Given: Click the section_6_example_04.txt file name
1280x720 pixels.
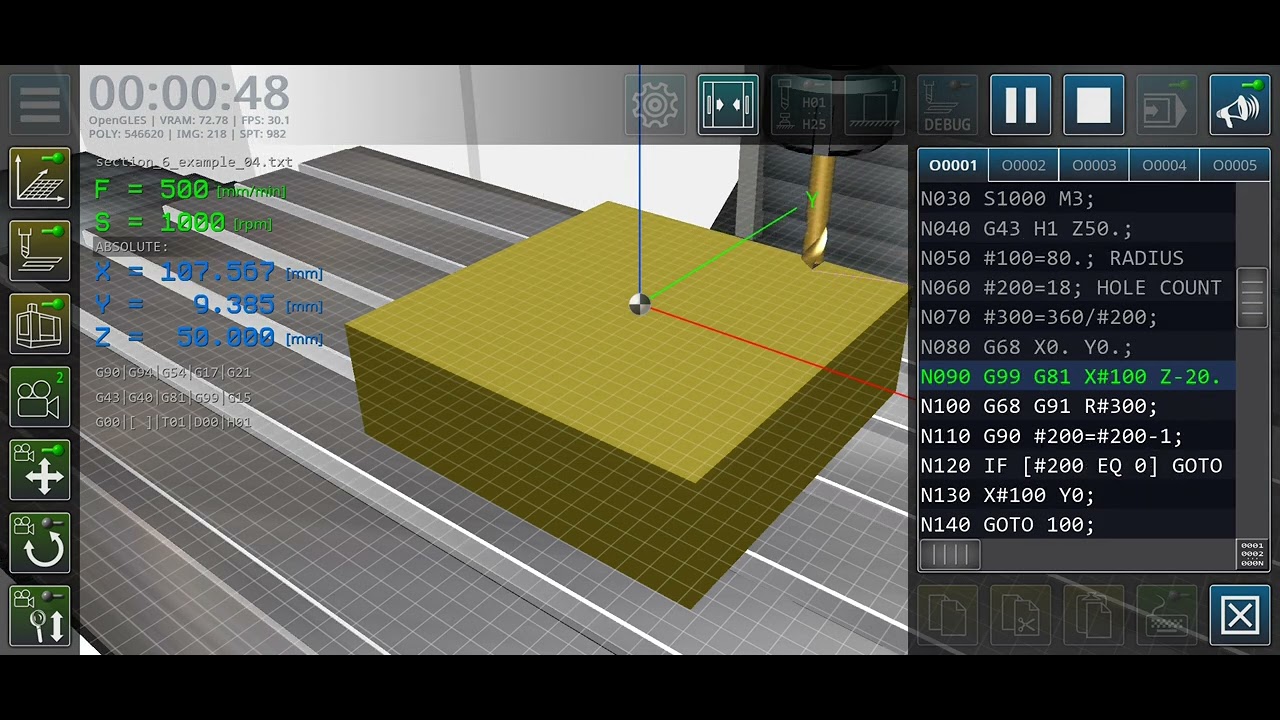Looking at the screenshot, I should (x=194, y=162).
